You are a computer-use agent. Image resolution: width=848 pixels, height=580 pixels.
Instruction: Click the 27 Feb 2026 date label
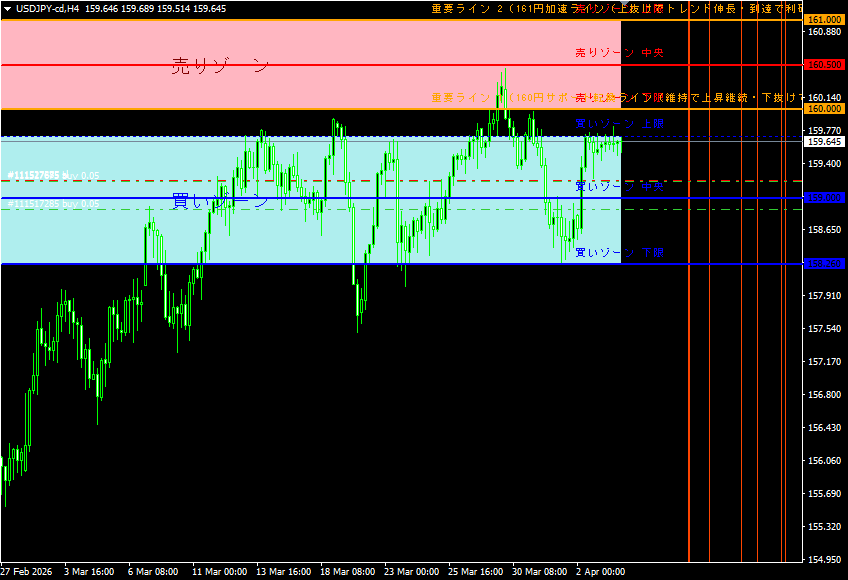coord(27,572)
